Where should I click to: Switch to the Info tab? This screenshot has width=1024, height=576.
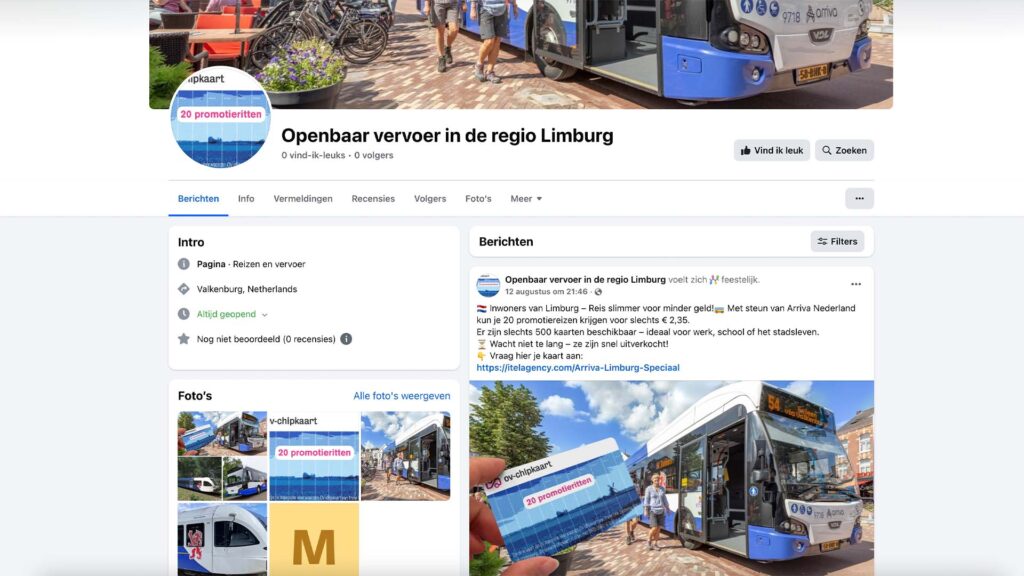pos(246,199)
